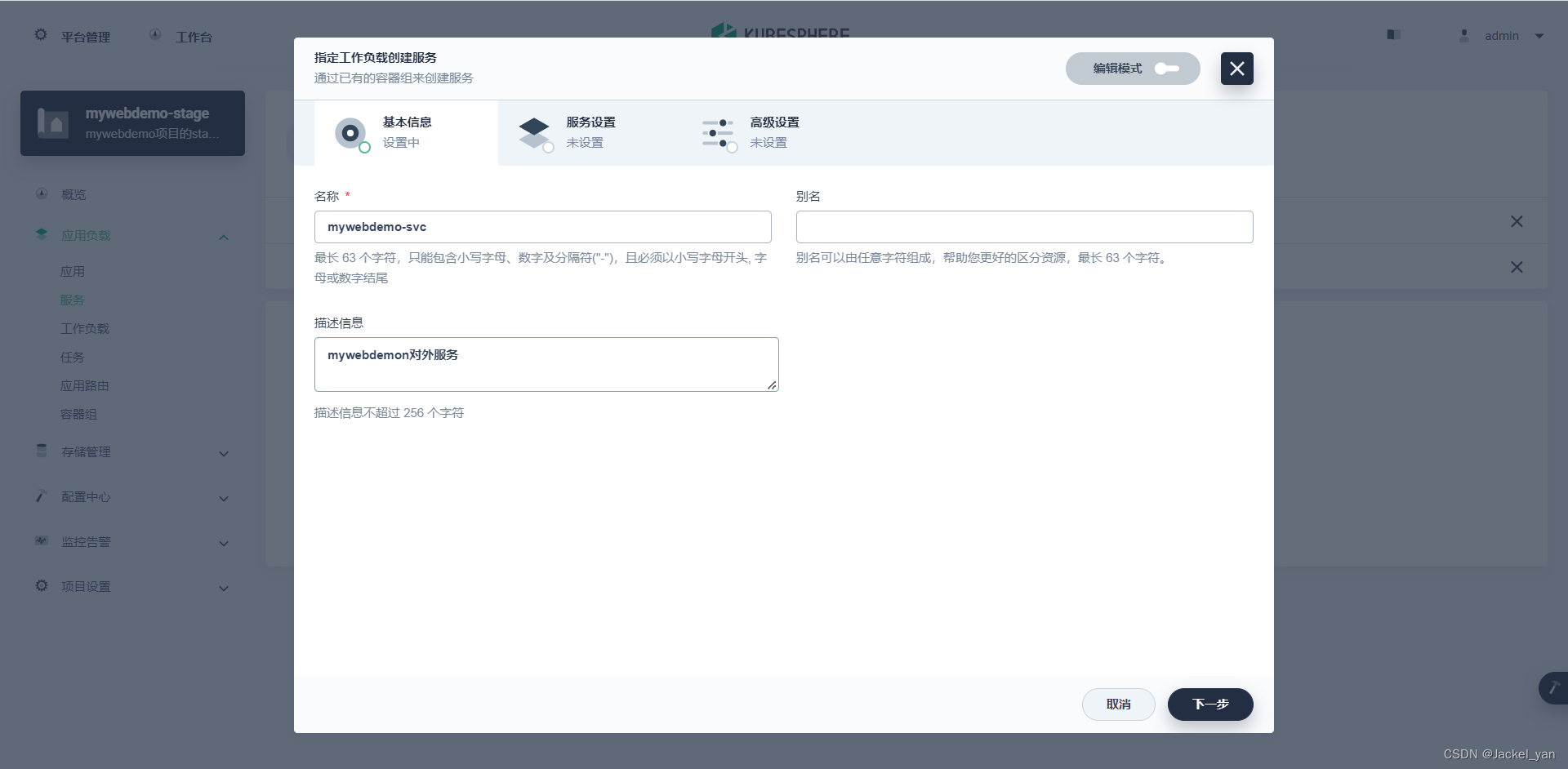
Task: Click the 取消 button
Action: [1118, 704]
